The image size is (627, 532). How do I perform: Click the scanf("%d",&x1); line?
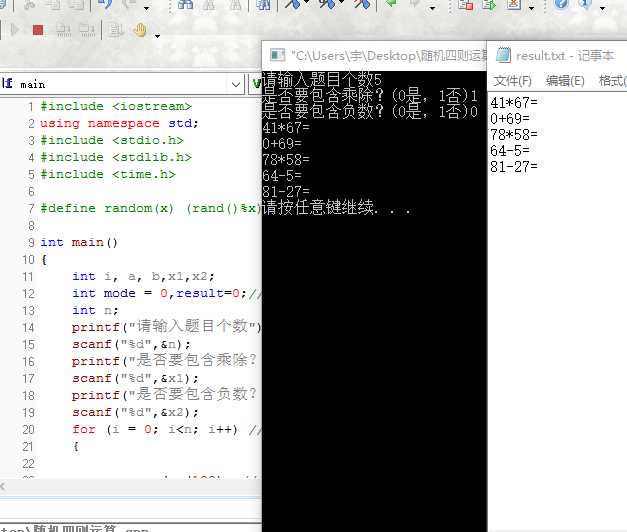pos(135,378)
